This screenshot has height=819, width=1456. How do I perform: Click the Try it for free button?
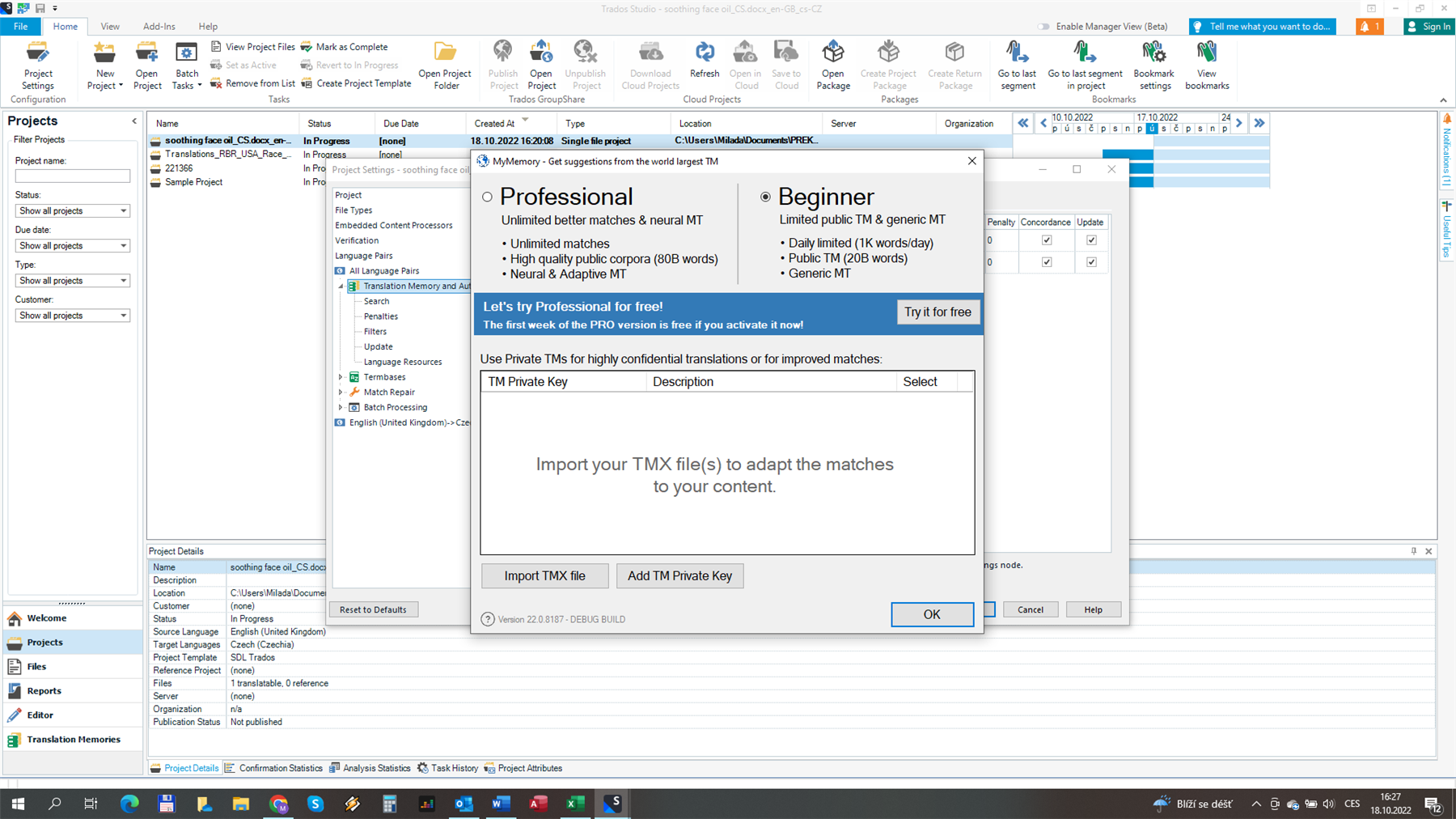[937, 312]
